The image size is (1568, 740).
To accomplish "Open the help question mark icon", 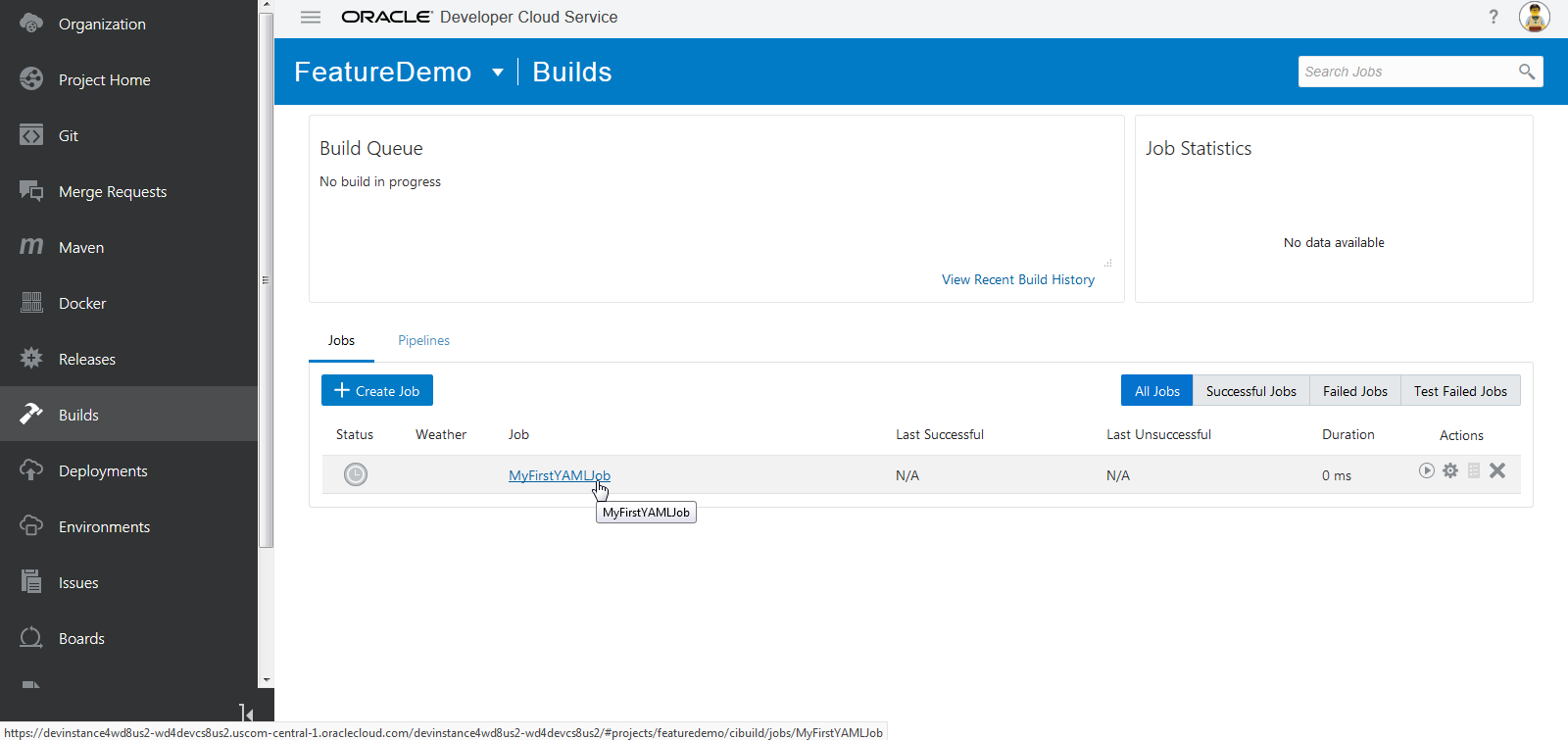I will pyautogui.click(x=1494, y=18).
